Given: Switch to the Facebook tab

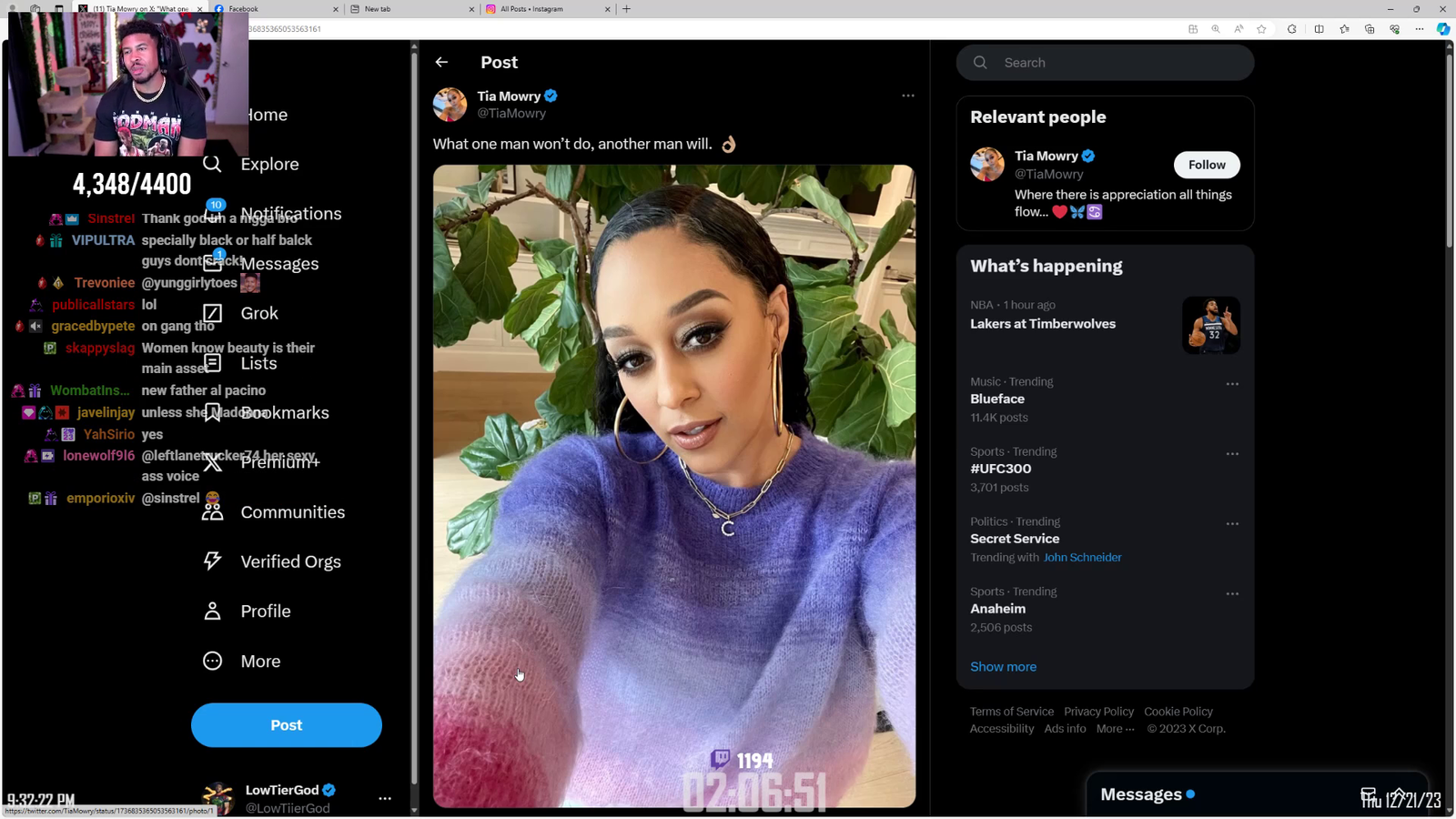Looking at the screenshot, I should tap(277, 9).
